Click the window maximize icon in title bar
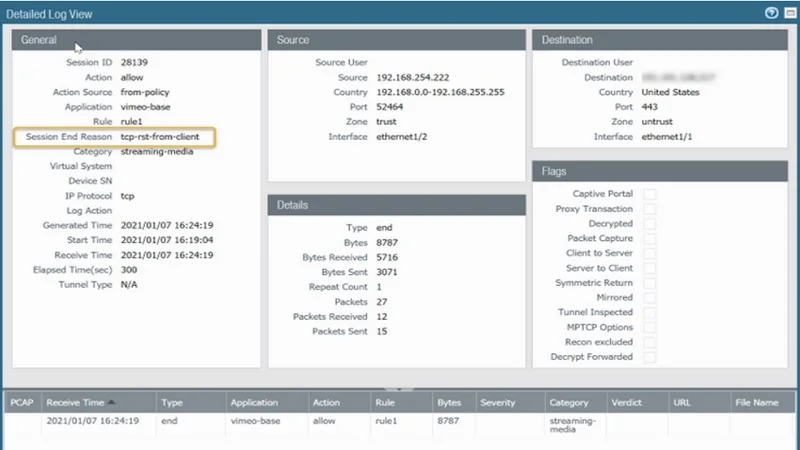 (790, 13)
